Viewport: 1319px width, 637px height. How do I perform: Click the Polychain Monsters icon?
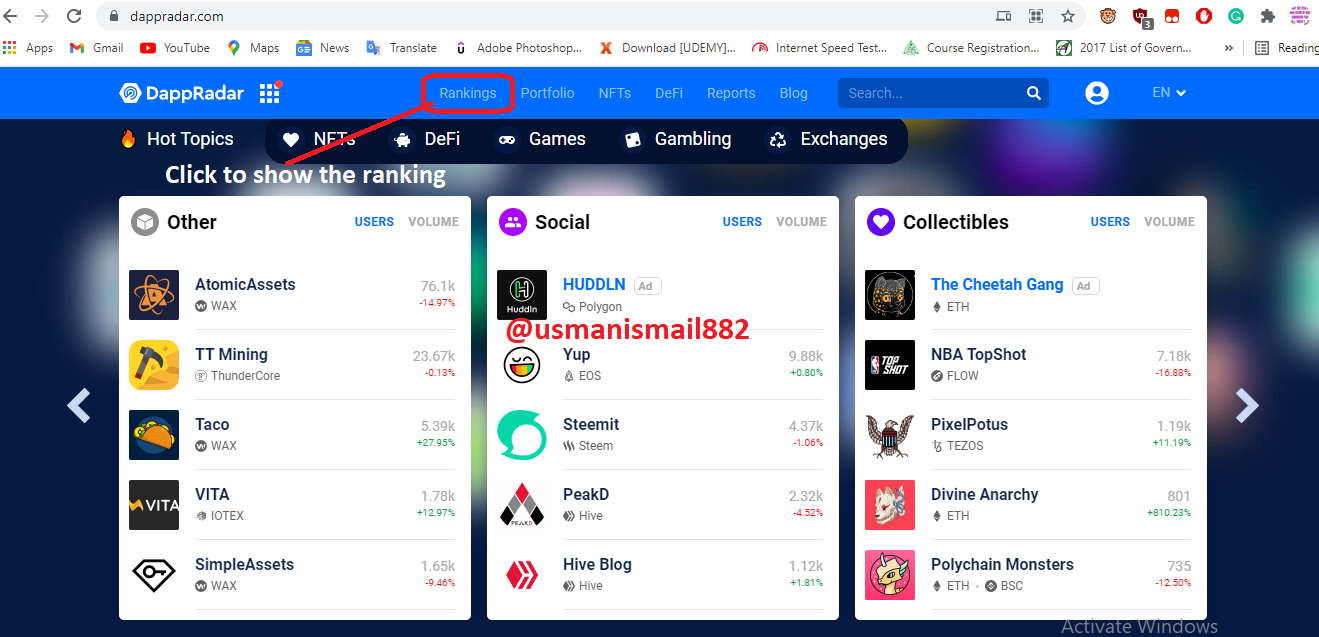(x=890, y=575)
